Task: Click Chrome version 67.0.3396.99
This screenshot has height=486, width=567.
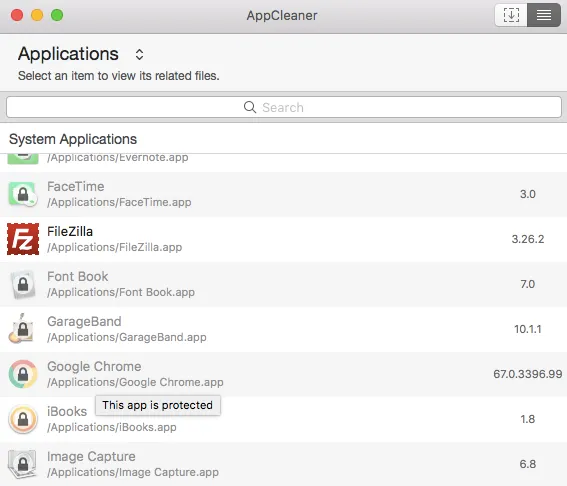Action: coord(528,374)
